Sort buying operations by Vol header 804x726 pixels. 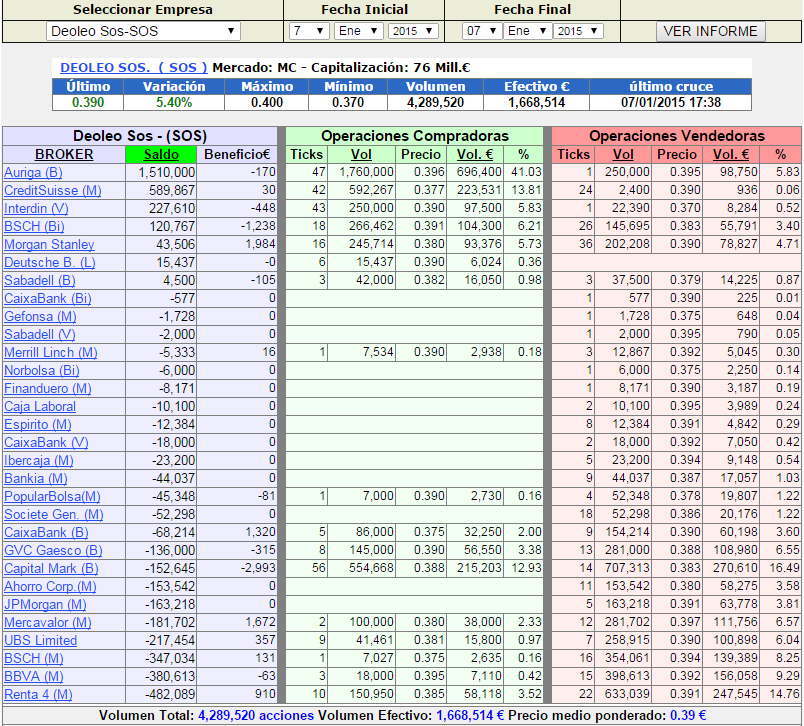point(360,154)
